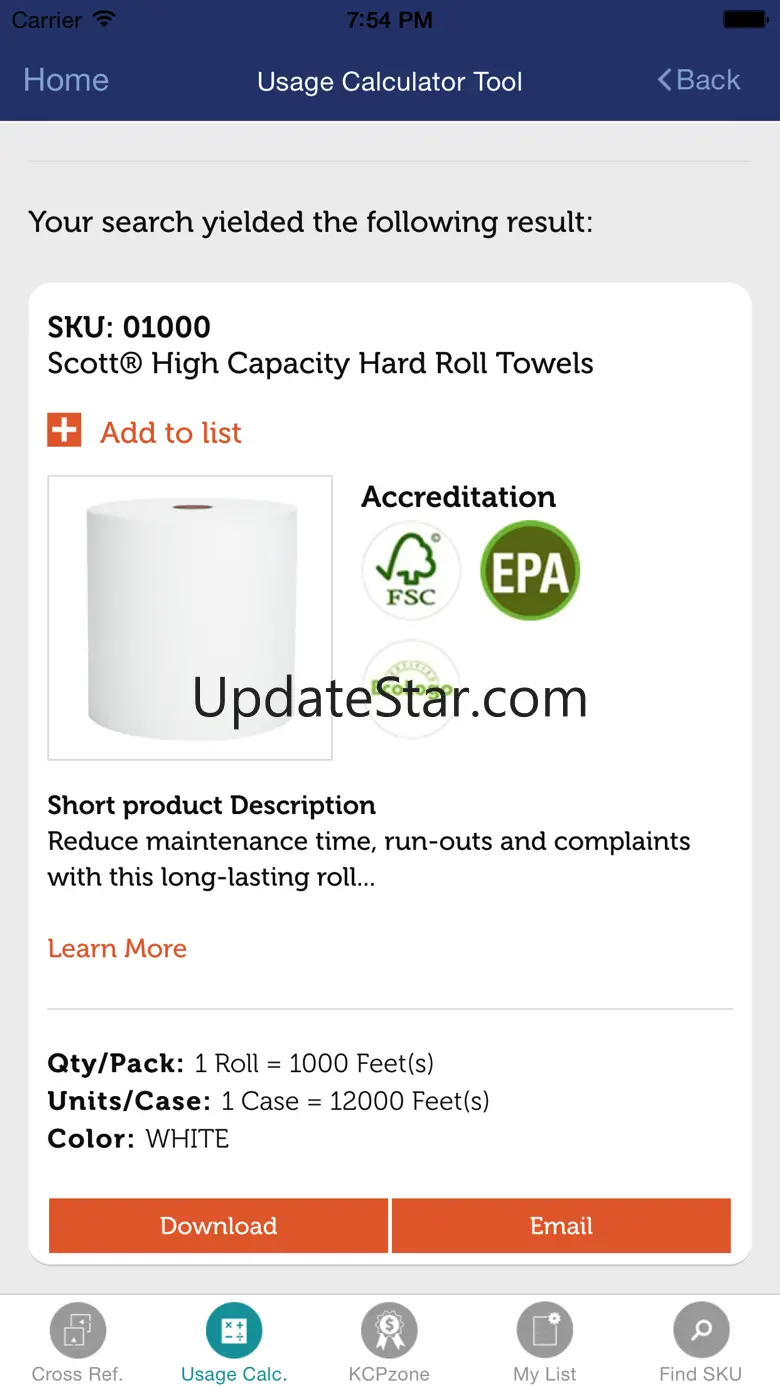This screenshot has height=1387, width=780.
Task: Tap the Add to list text link
Action: point(171,432)
